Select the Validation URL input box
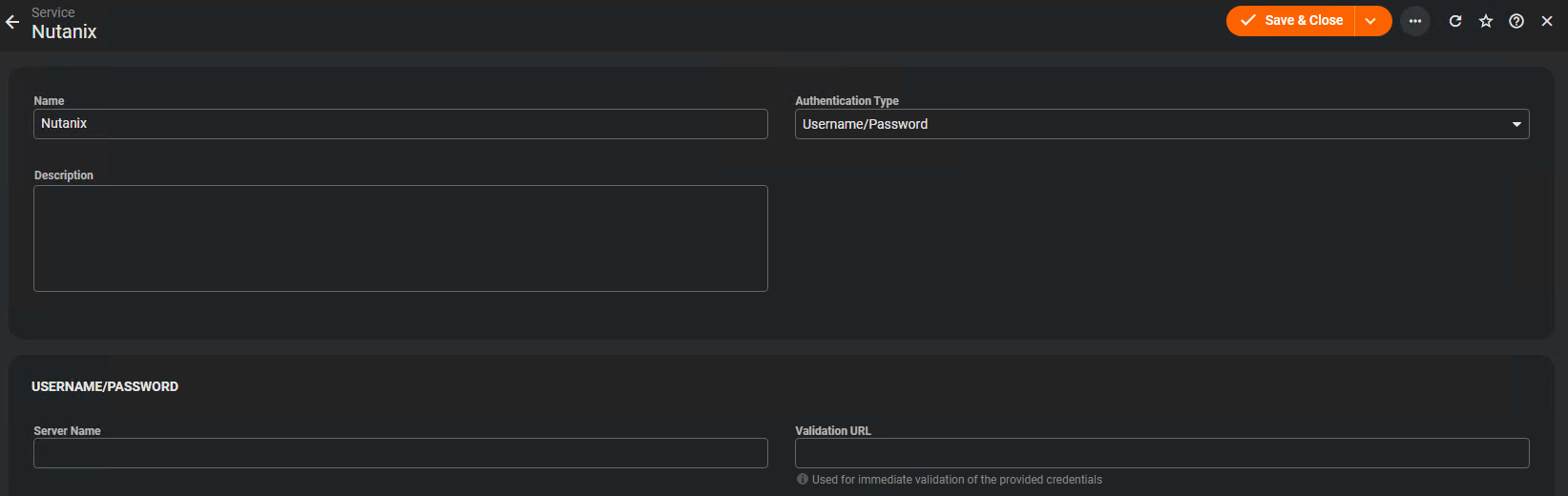The image size is (1568, 496). 1161,453
